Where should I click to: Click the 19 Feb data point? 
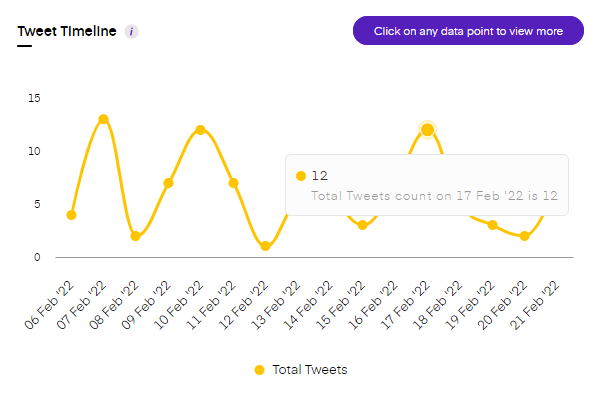[492, 225]
